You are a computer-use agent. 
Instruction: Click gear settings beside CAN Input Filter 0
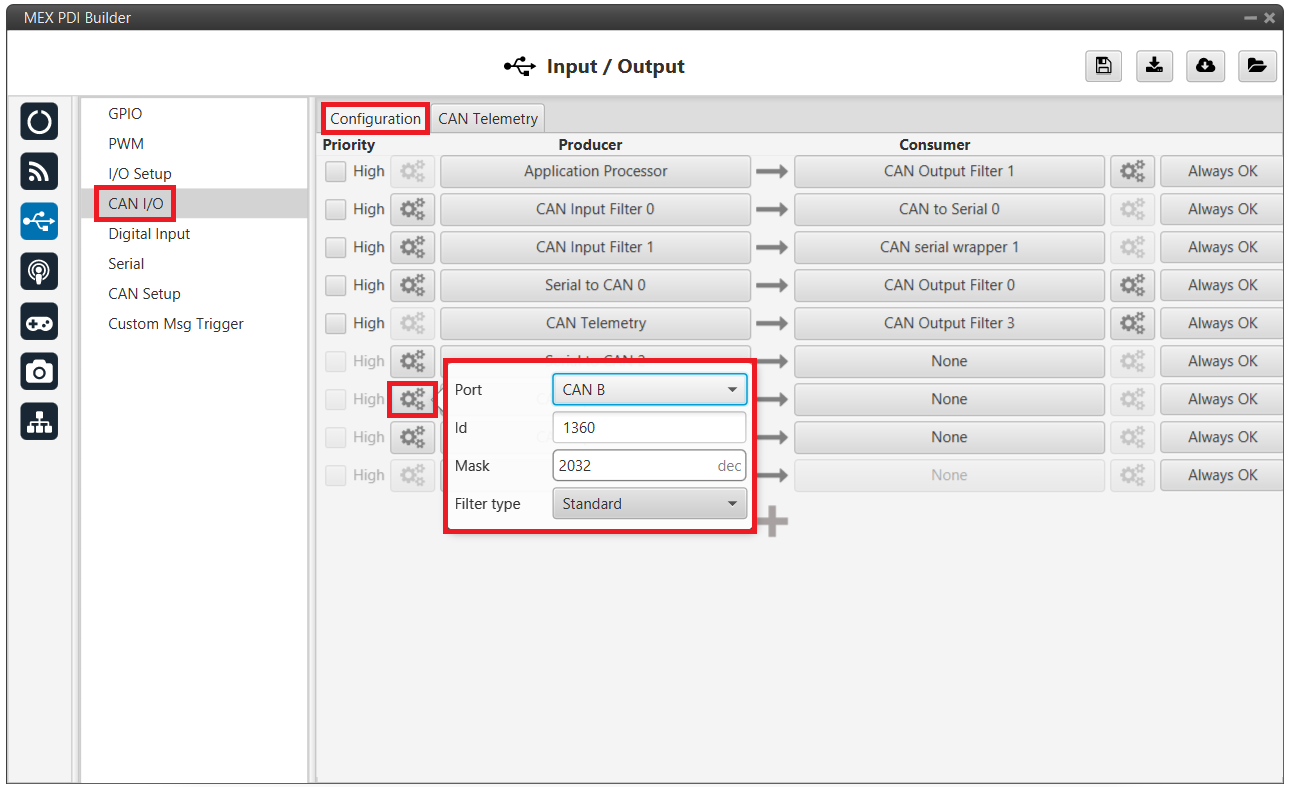click(x=412, y=209)
